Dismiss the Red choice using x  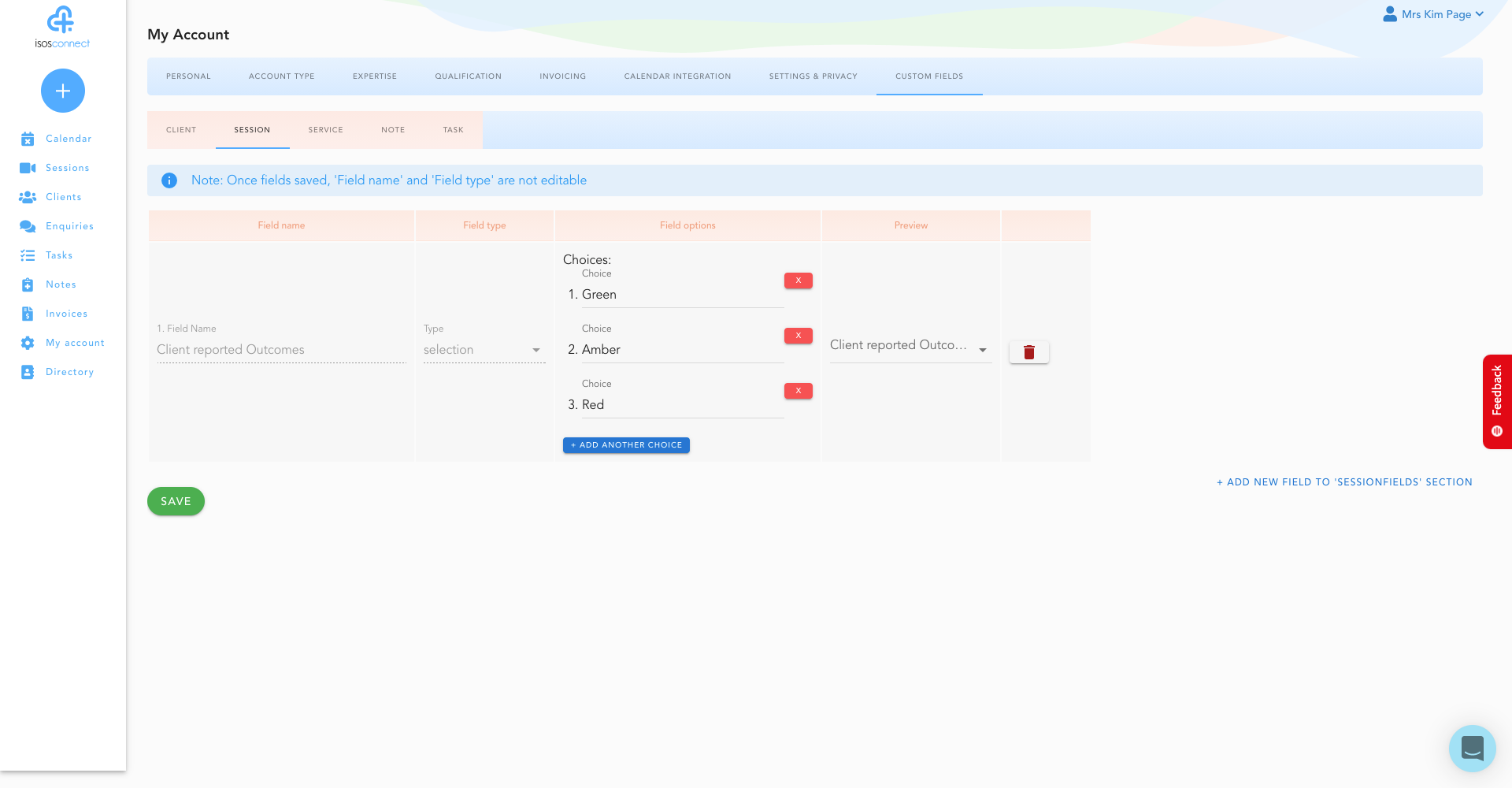(798, 391)
